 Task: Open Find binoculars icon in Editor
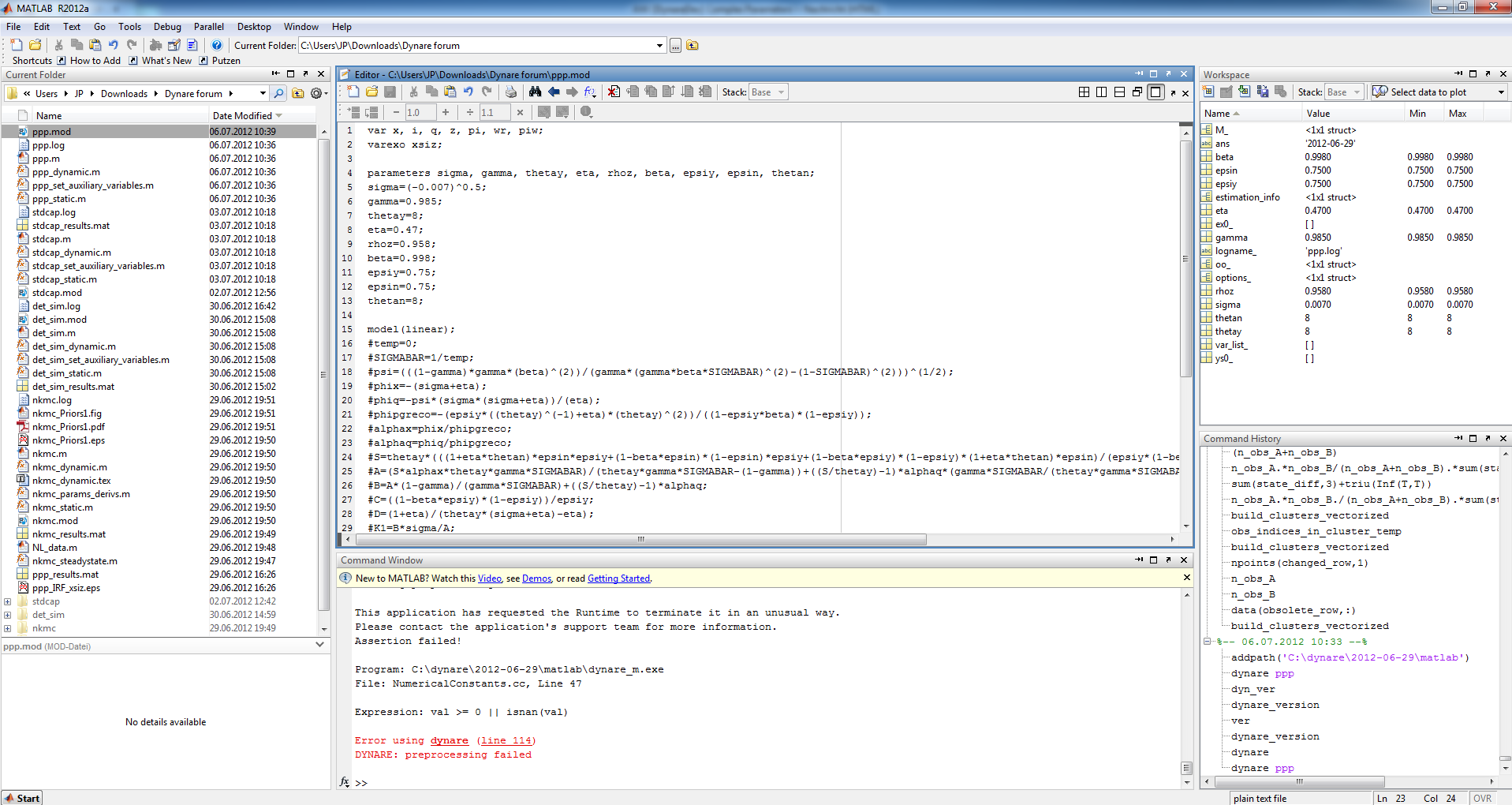click(x=535, y=92)
